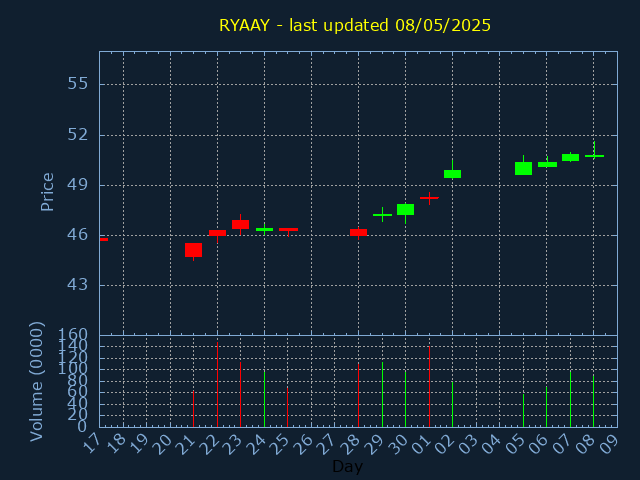Viewport: 640px width, 480px height.
Task: Click the red volume bar for day 01
Action: [429, 387]
